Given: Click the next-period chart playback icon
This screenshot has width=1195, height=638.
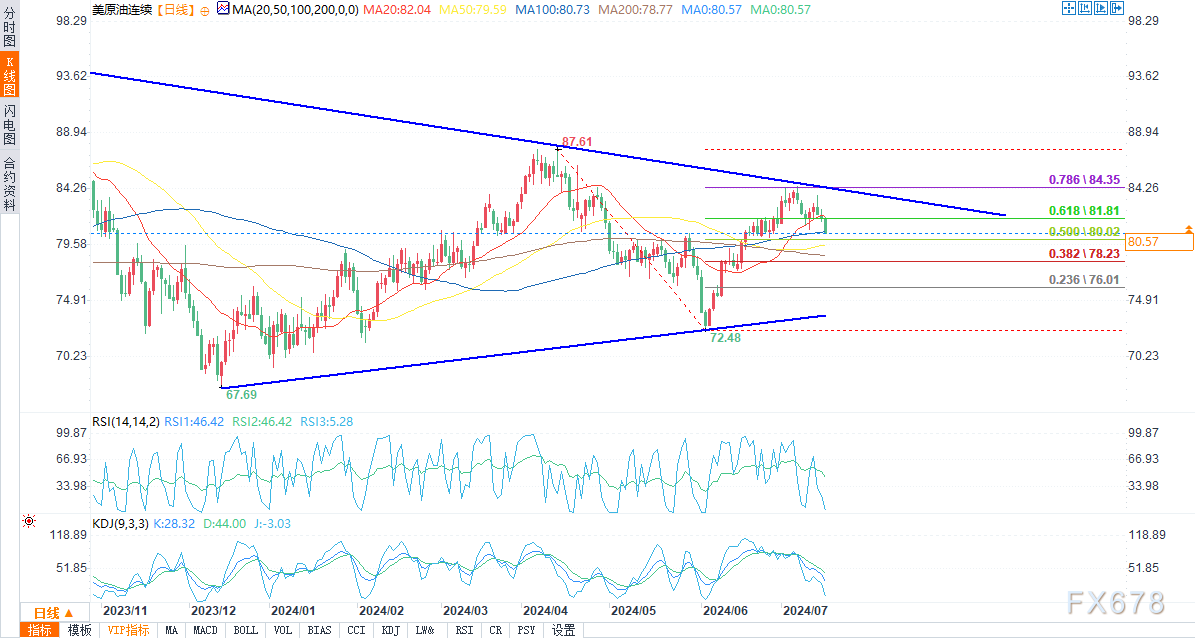Looking at the screenshot, I should point(1100,8).
